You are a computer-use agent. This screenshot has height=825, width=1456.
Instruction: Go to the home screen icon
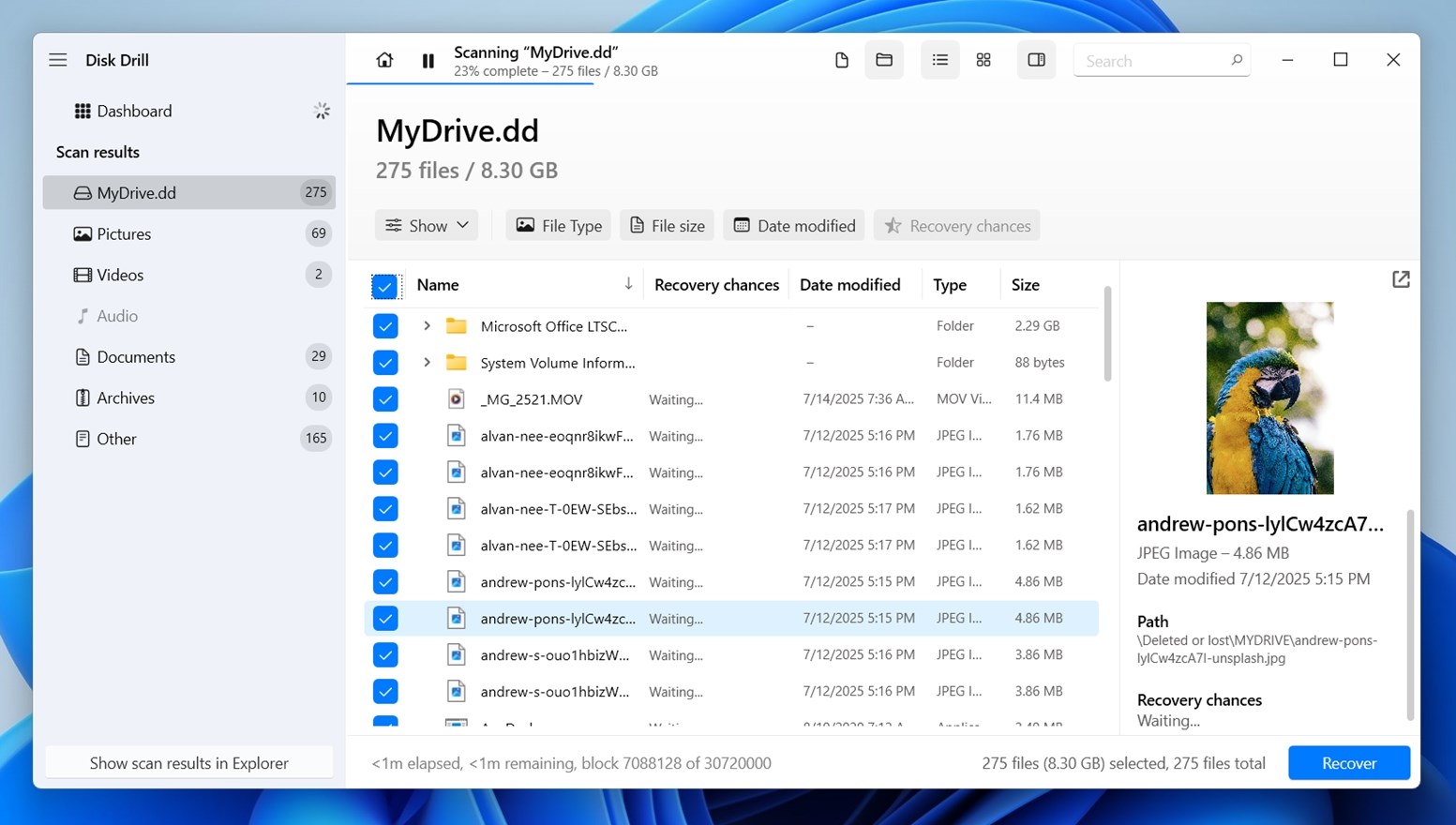coord(384,60)
